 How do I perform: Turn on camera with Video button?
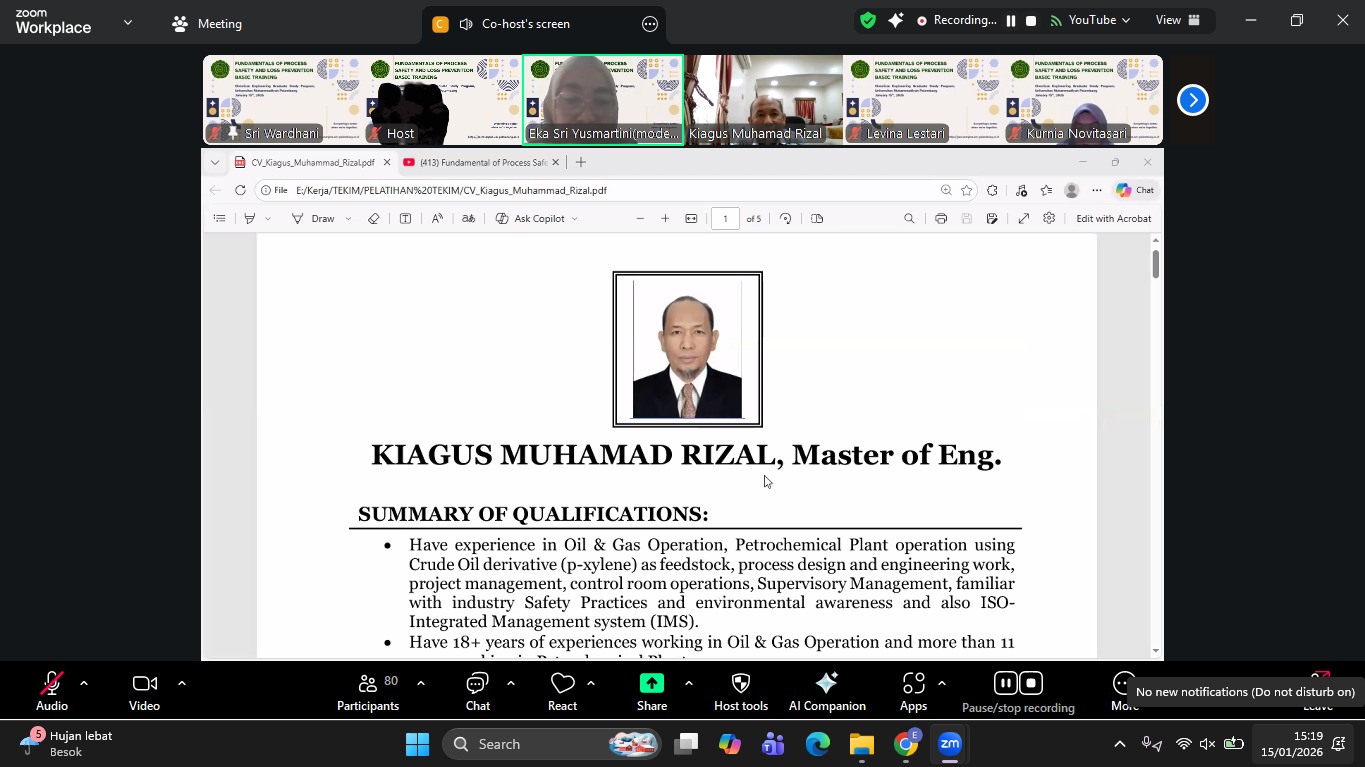point(144,691)
